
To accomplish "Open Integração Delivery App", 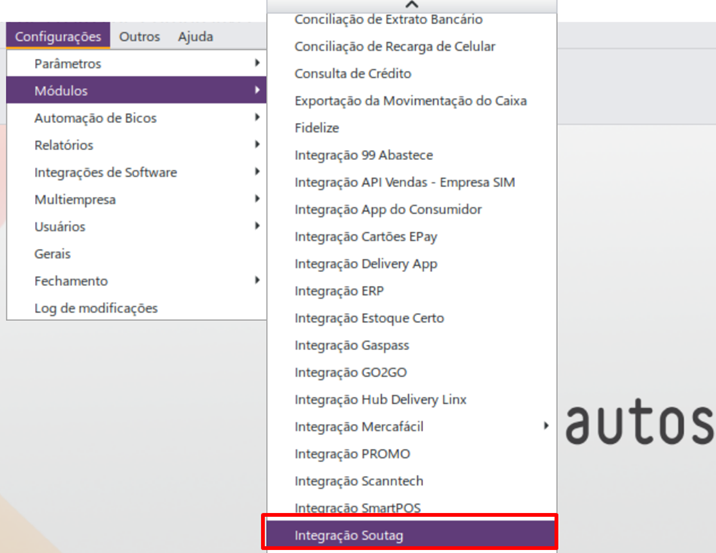I will 412,263.
